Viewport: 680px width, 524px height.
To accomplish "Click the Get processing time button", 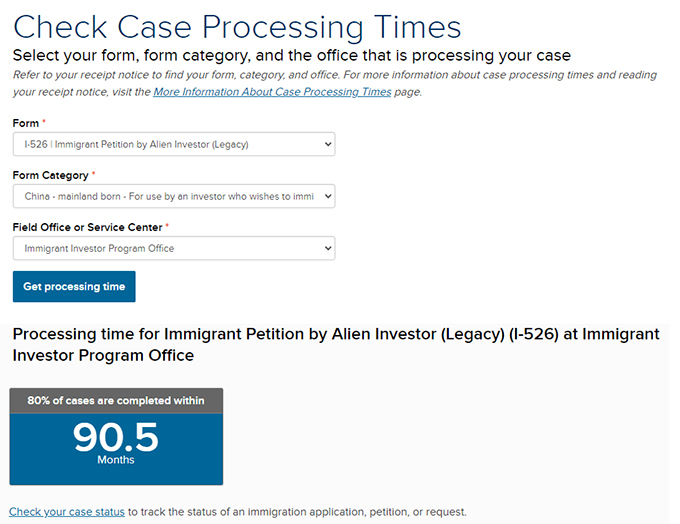I will [74, 287].
